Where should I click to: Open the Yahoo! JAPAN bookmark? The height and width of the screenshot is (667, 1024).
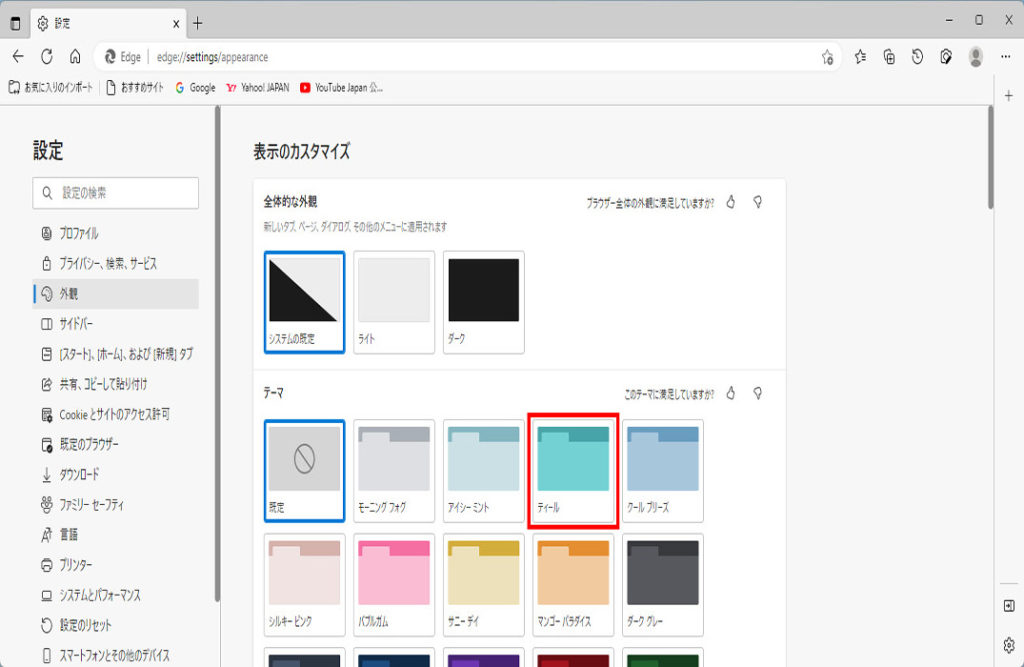tap(258, 88)
